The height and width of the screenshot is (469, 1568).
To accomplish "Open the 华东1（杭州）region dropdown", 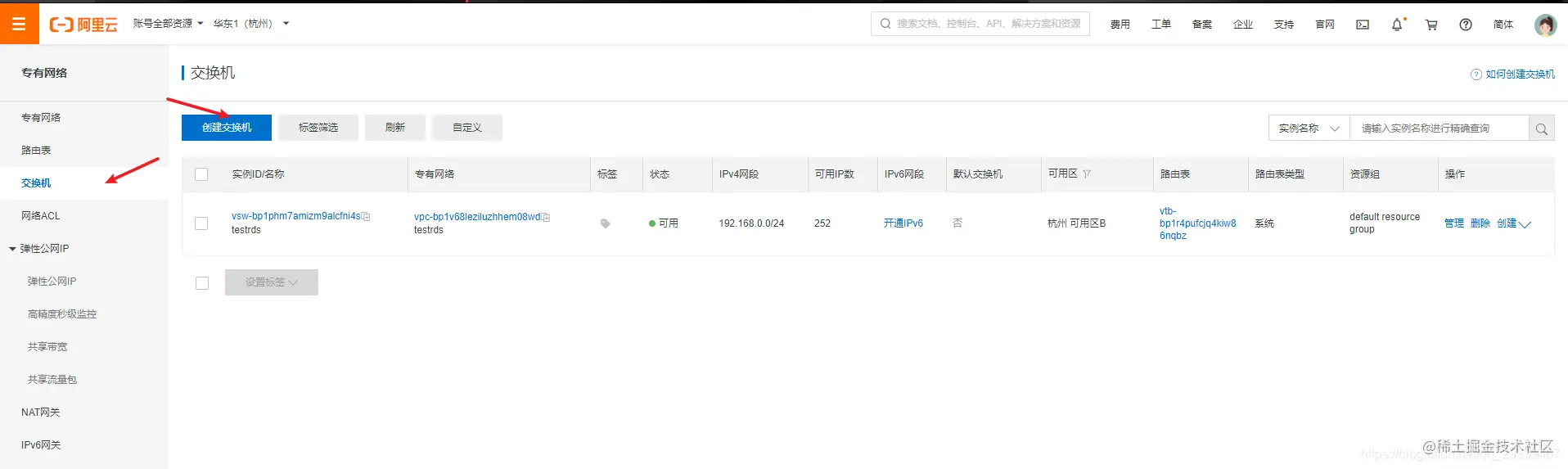I will 251,24.
